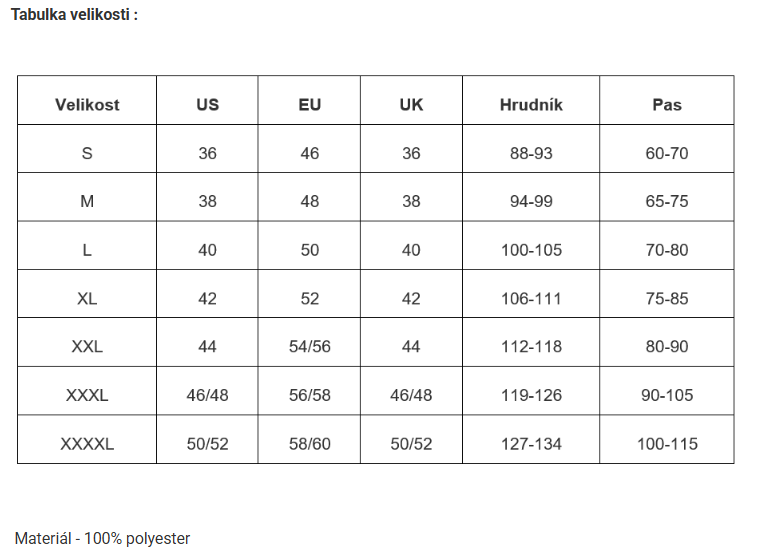Viewport: 759px width, 560px height.
Task: Click the EU column header
Action: [x=310, y=104]
